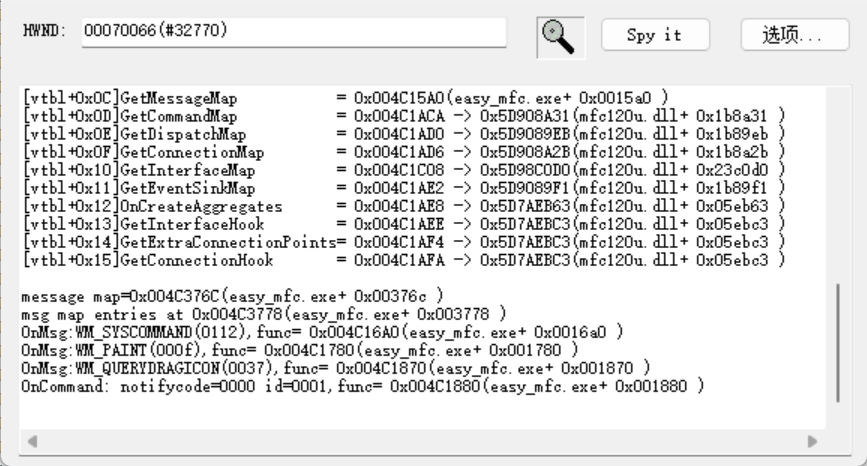Click the GetDispatchMap output line
The height and width of the screenshot is (466, 867).
pyautogui.click(x=404, y=134)
